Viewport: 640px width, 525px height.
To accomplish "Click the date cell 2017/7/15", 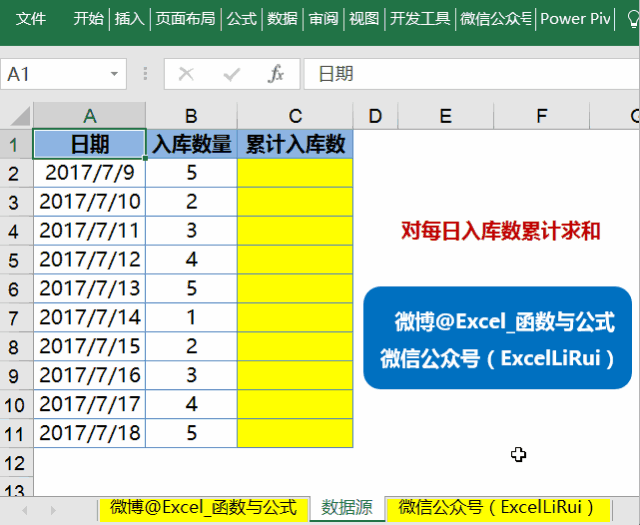I will (89, 346).
